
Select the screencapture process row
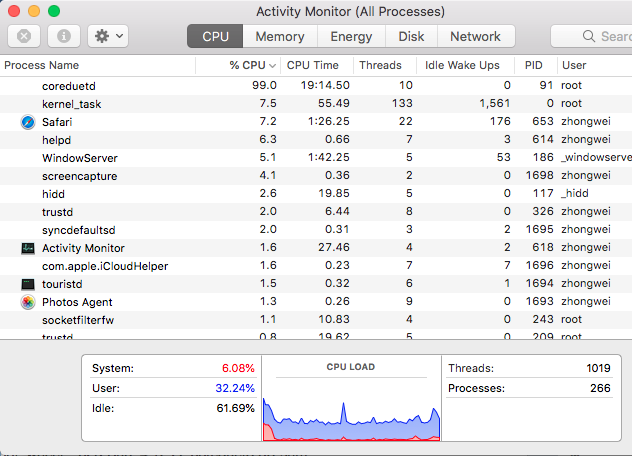coord(316,176)
